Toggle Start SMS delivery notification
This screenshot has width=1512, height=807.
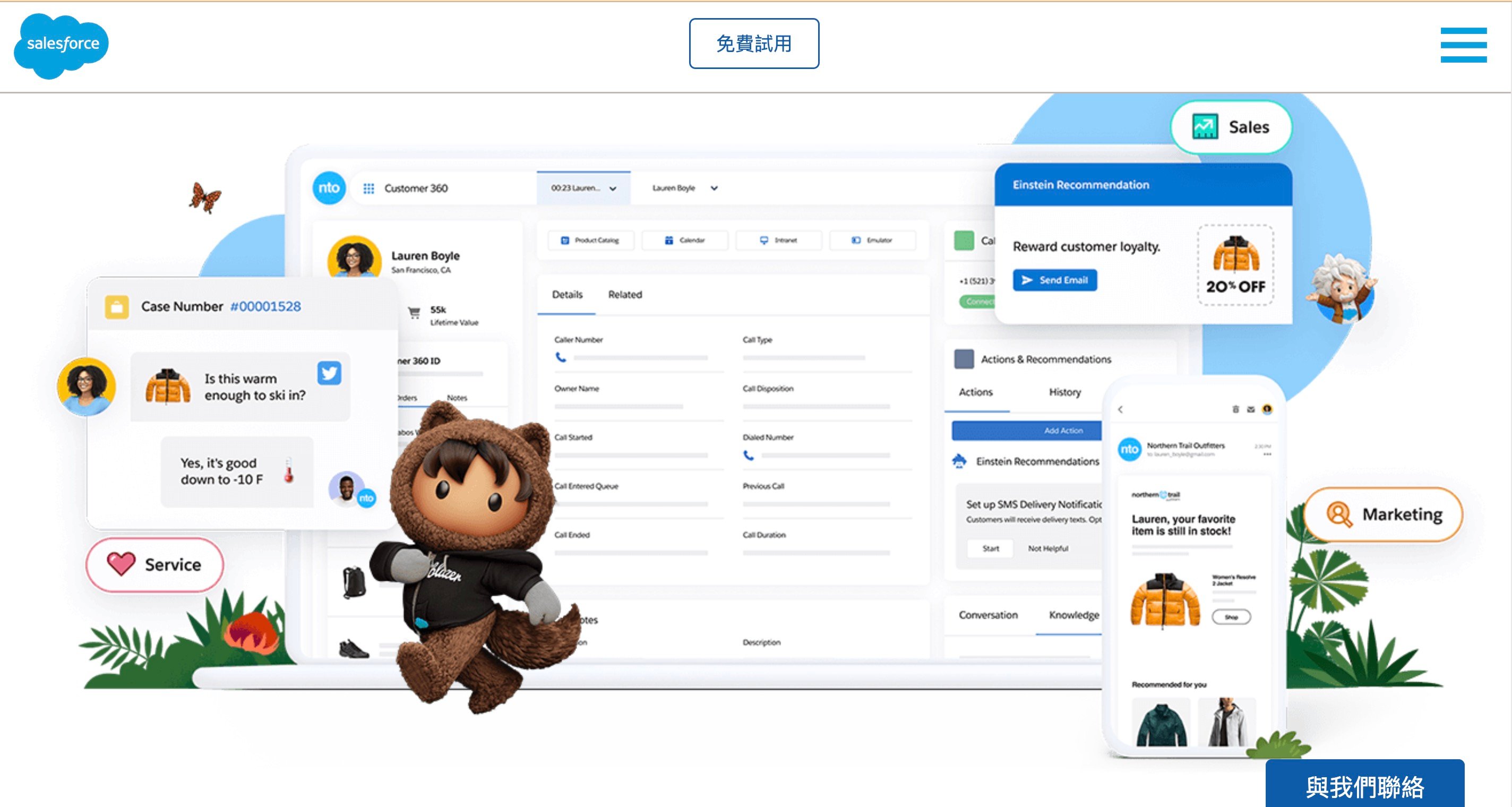[990, 547]
